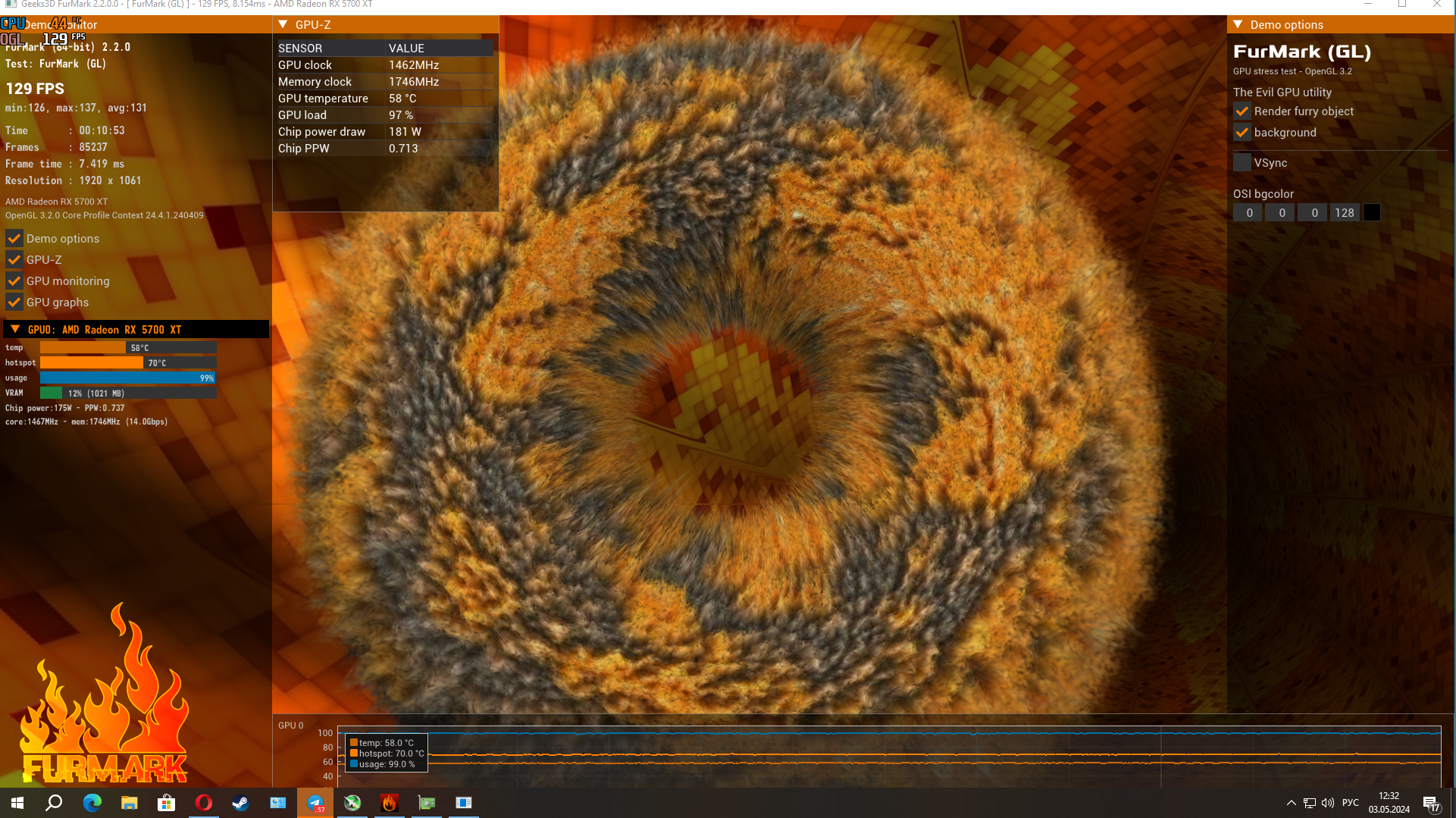
Task: Click the hotspot: 70.0 °C graph legend entry
Action: [387, 754]
